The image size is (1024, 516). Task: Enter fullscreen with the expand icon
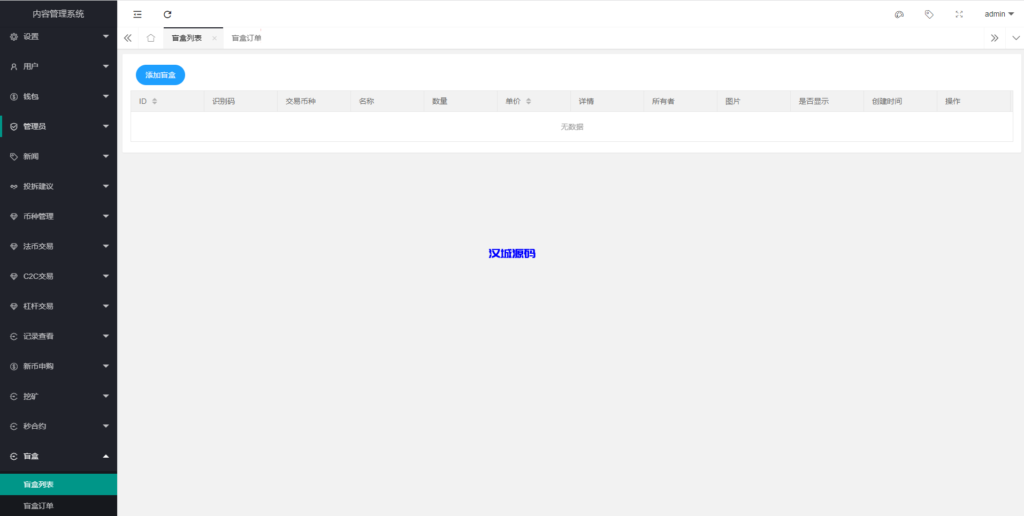pyautogui.click(x=959, y=14)
